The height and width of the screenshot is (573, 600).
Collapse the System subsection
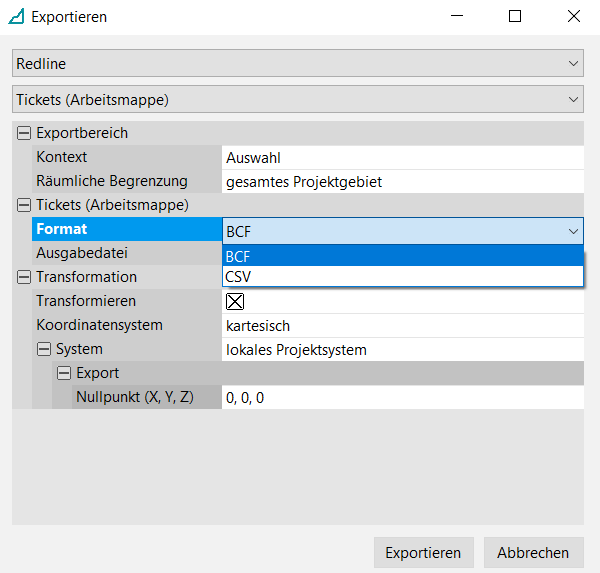[x=44, y=349]
